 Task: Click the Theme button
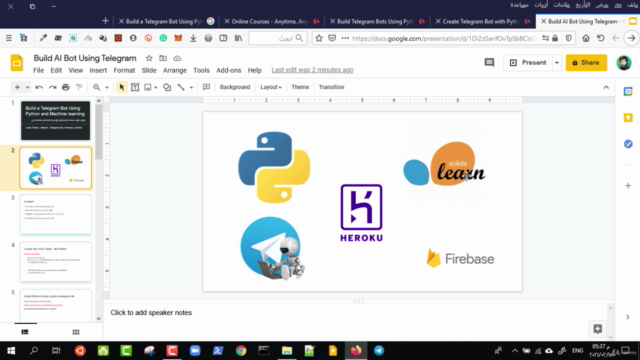pos(300,87)
